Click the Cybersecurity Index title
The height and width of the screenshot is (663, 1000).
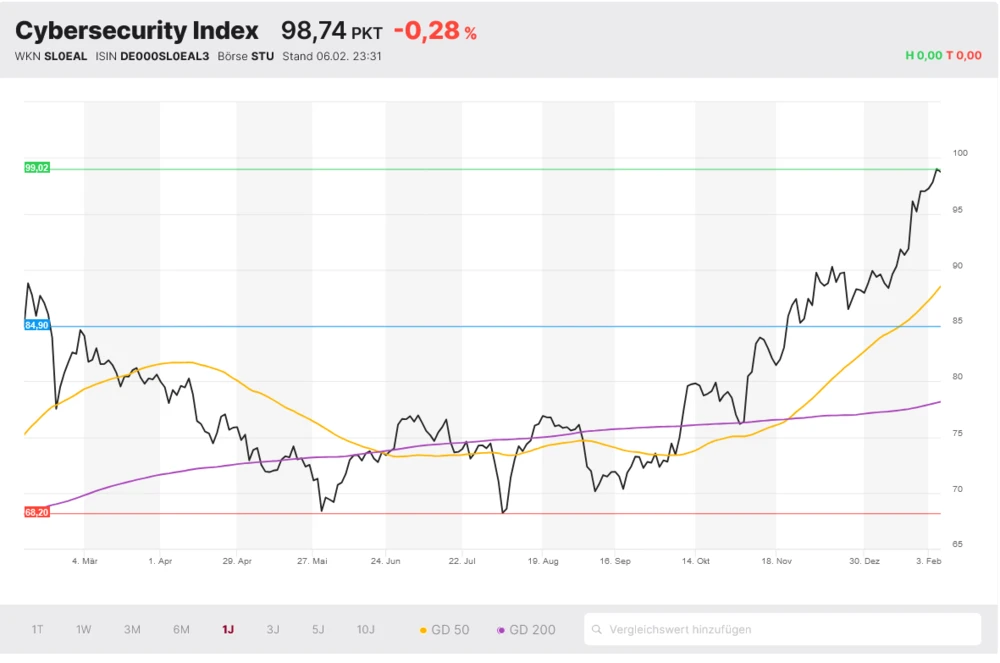pos(137,31)
